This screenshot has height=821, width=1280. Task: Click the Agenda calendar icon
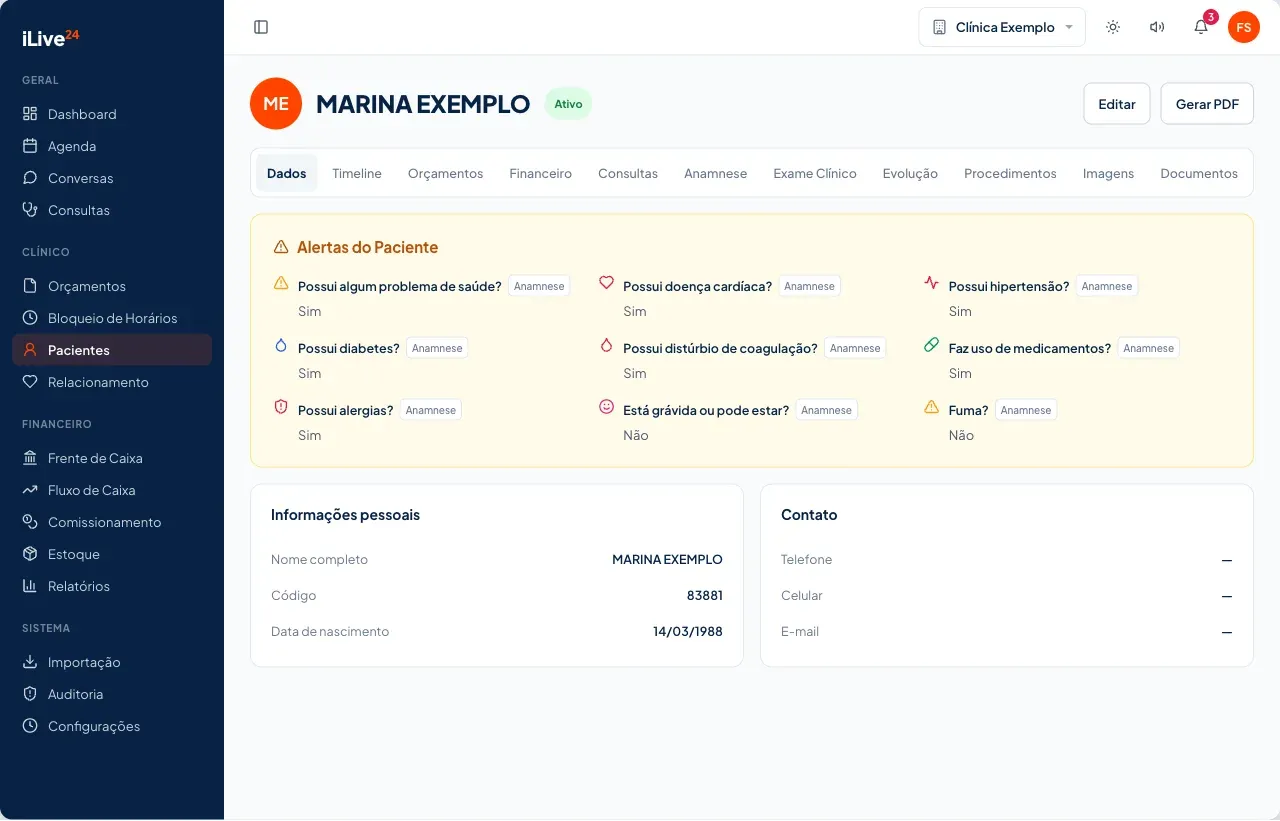(30, 146)
